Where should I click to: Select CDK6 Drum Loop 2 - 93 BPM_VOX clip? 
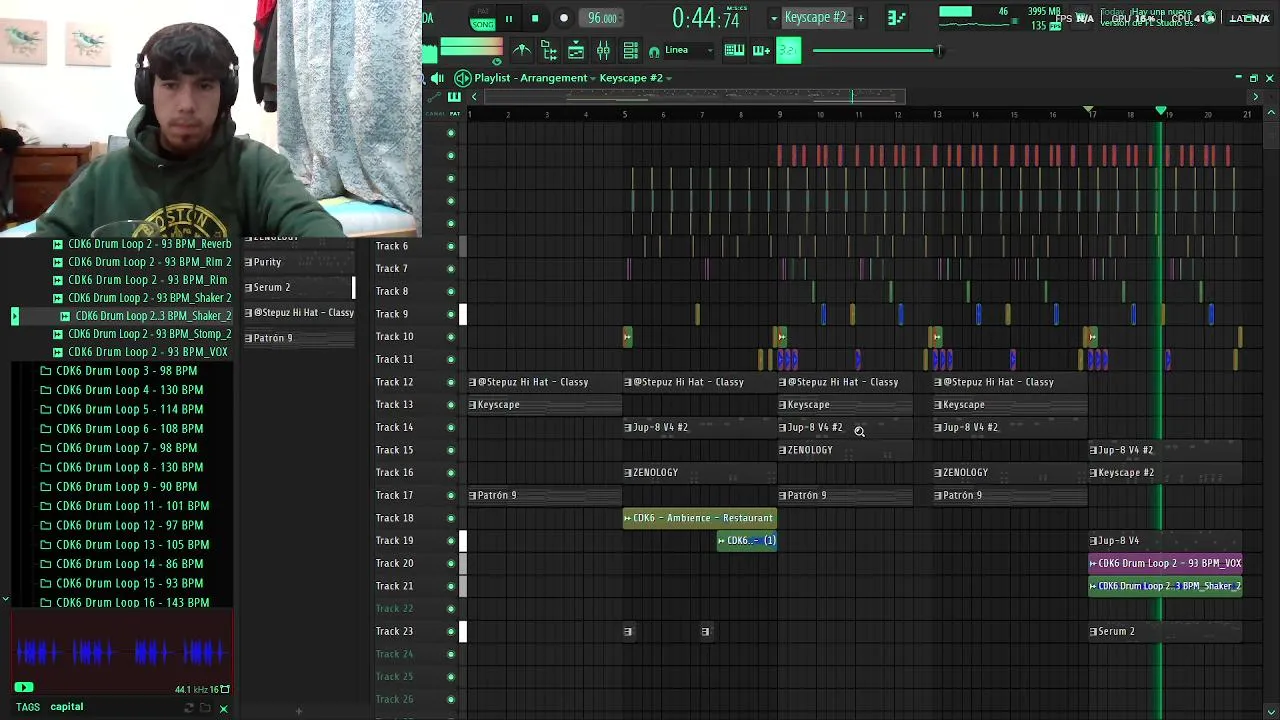tap(1165, 563)
